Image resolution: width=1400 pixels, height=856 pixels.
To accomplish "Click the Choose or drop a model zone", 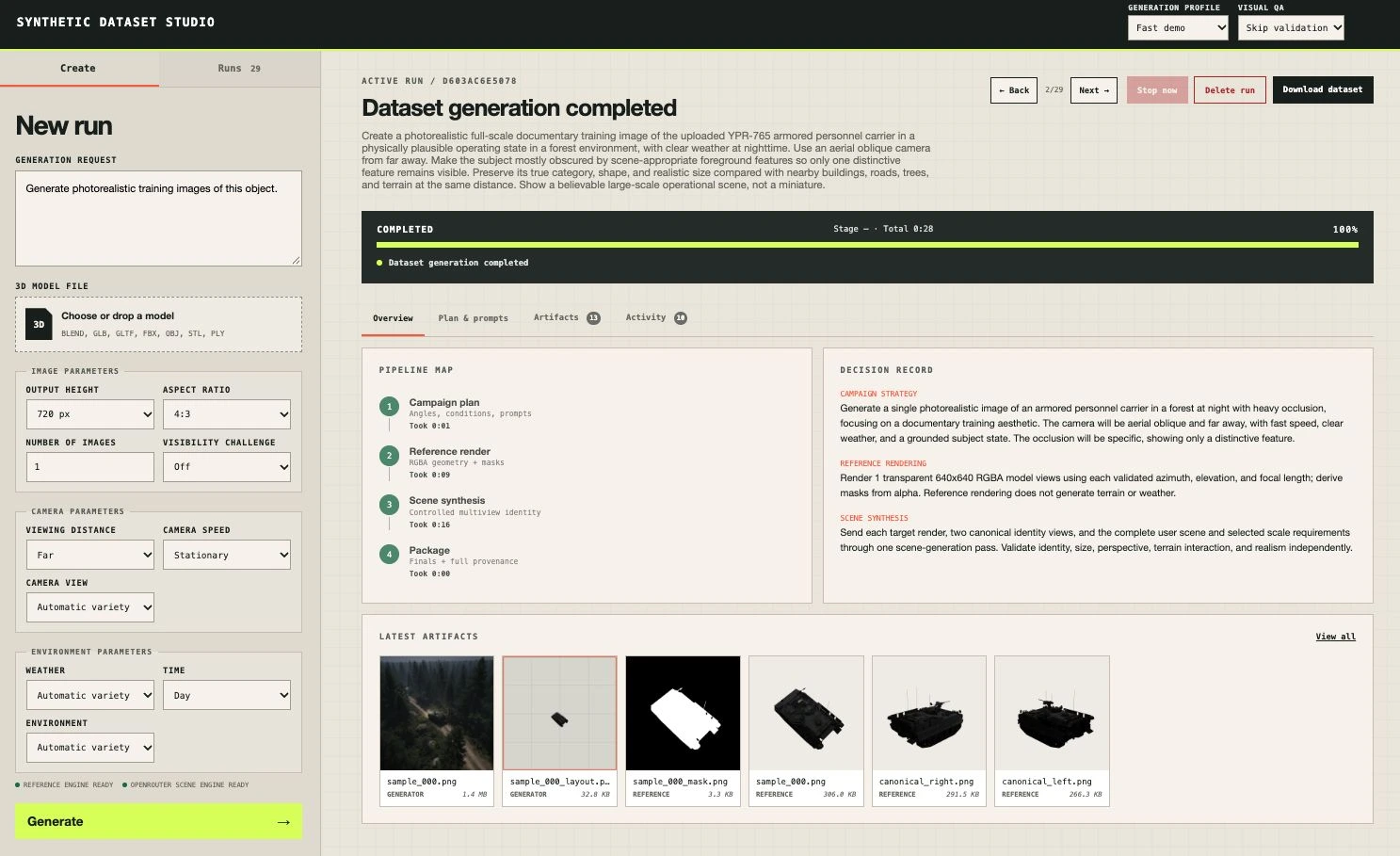I will pyautogui.click(x=158, y=325).
